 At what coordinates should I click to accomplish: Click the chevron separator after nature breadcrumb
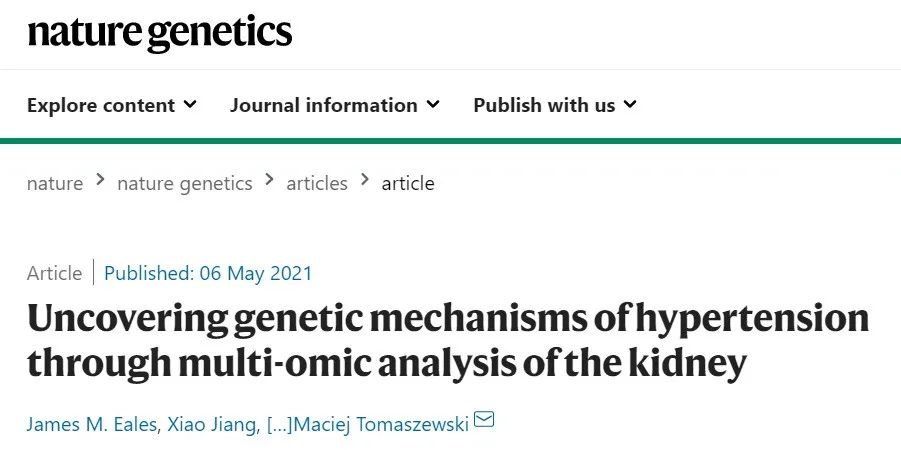pos(101,180)
